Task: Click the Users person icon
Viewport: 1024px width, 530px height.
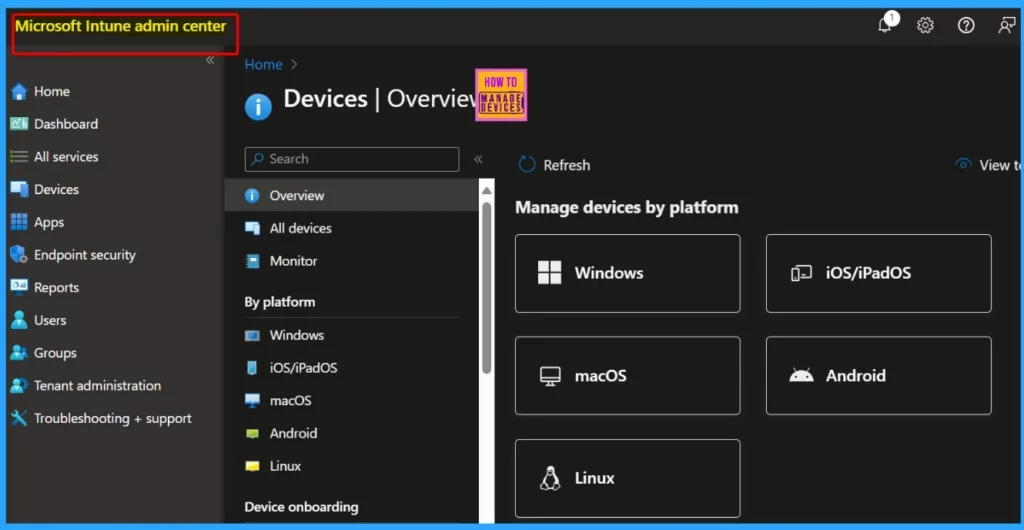Action: [19, 320]
